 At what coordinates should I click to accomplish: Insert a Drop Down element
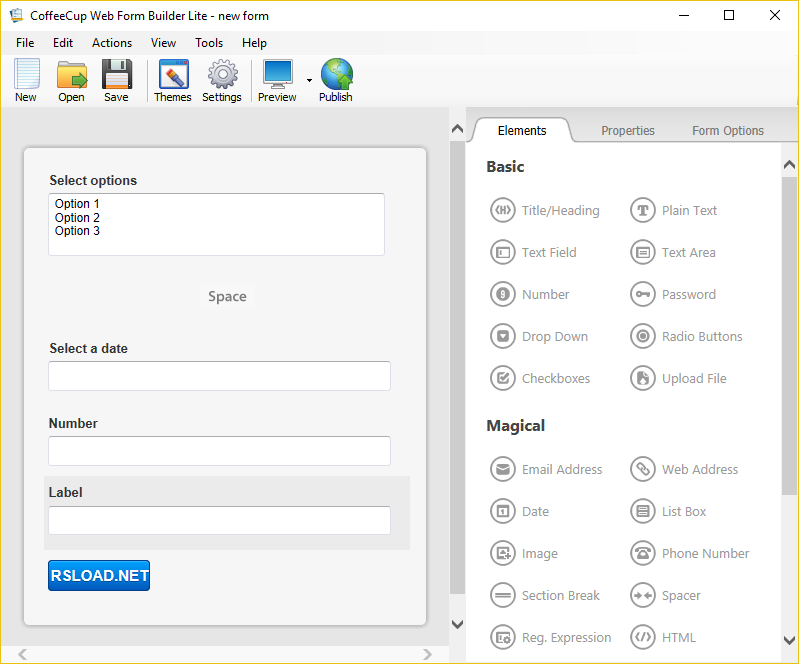[x=539, y=337]
